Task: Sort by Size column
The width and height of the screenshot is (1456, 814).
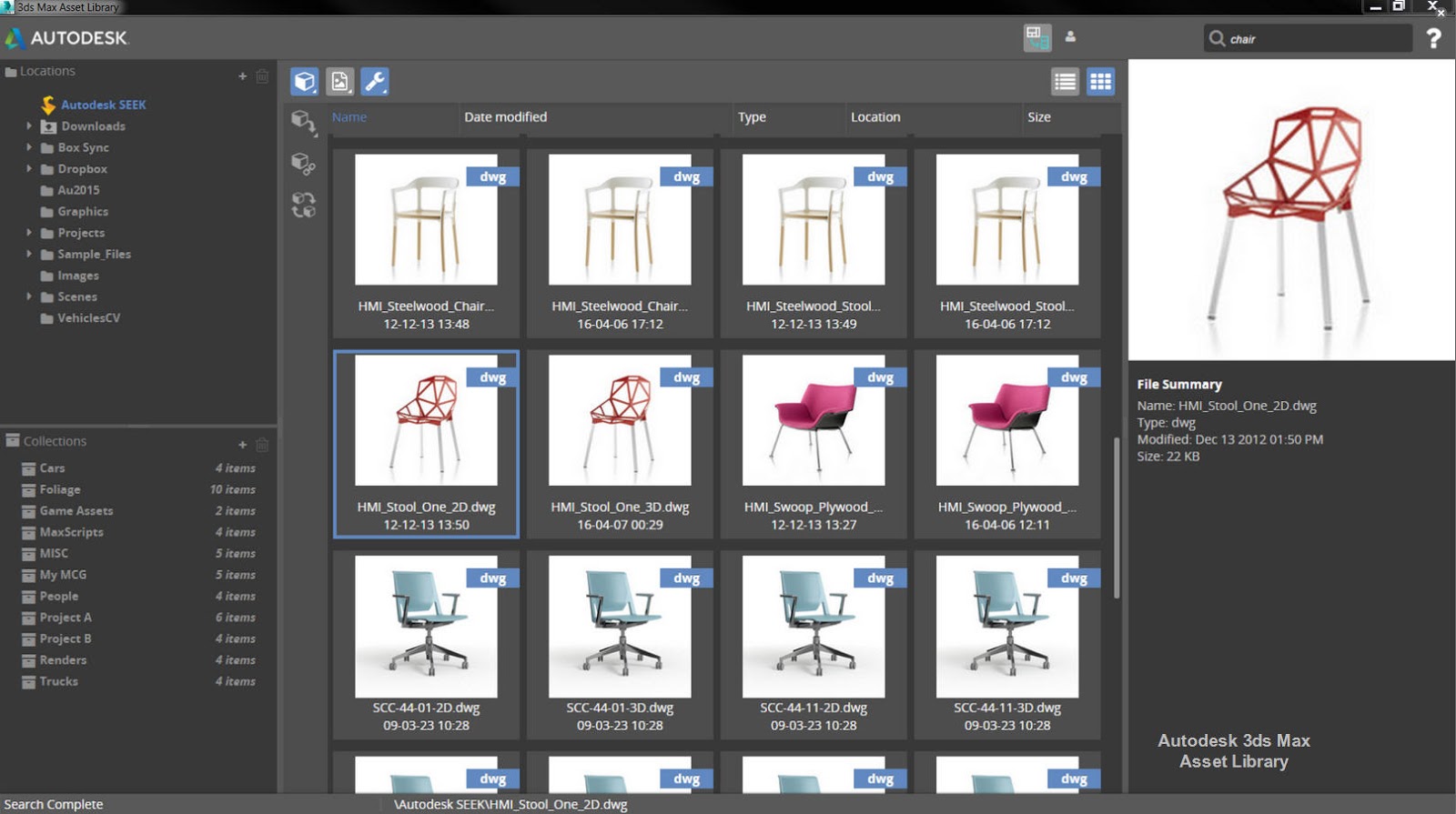Action: pos(1039,117)
